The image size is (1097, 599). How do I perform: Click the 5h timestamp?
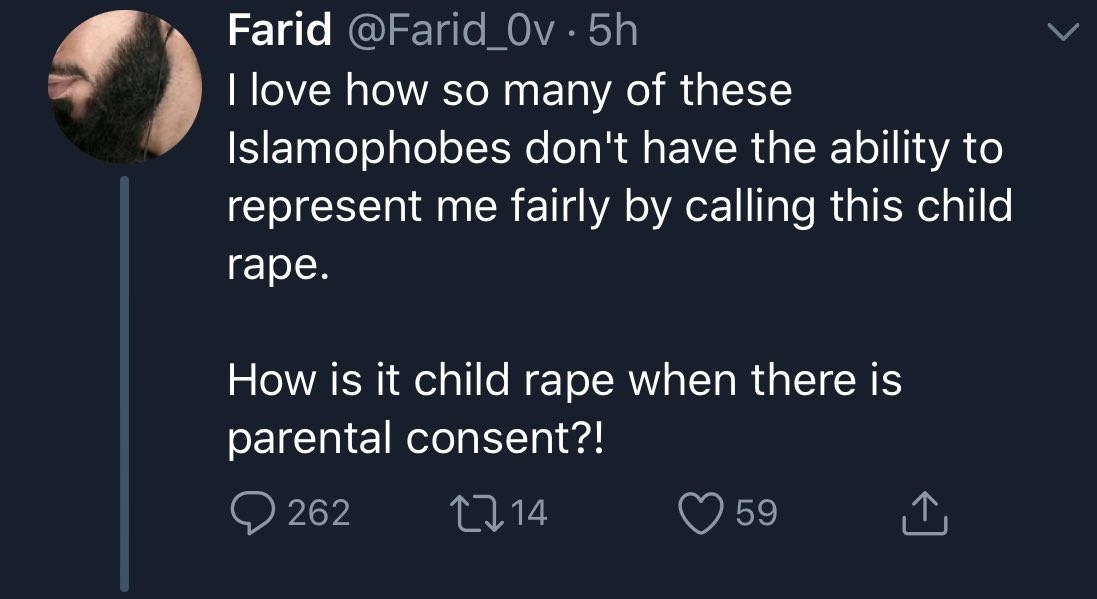(612, 33)
